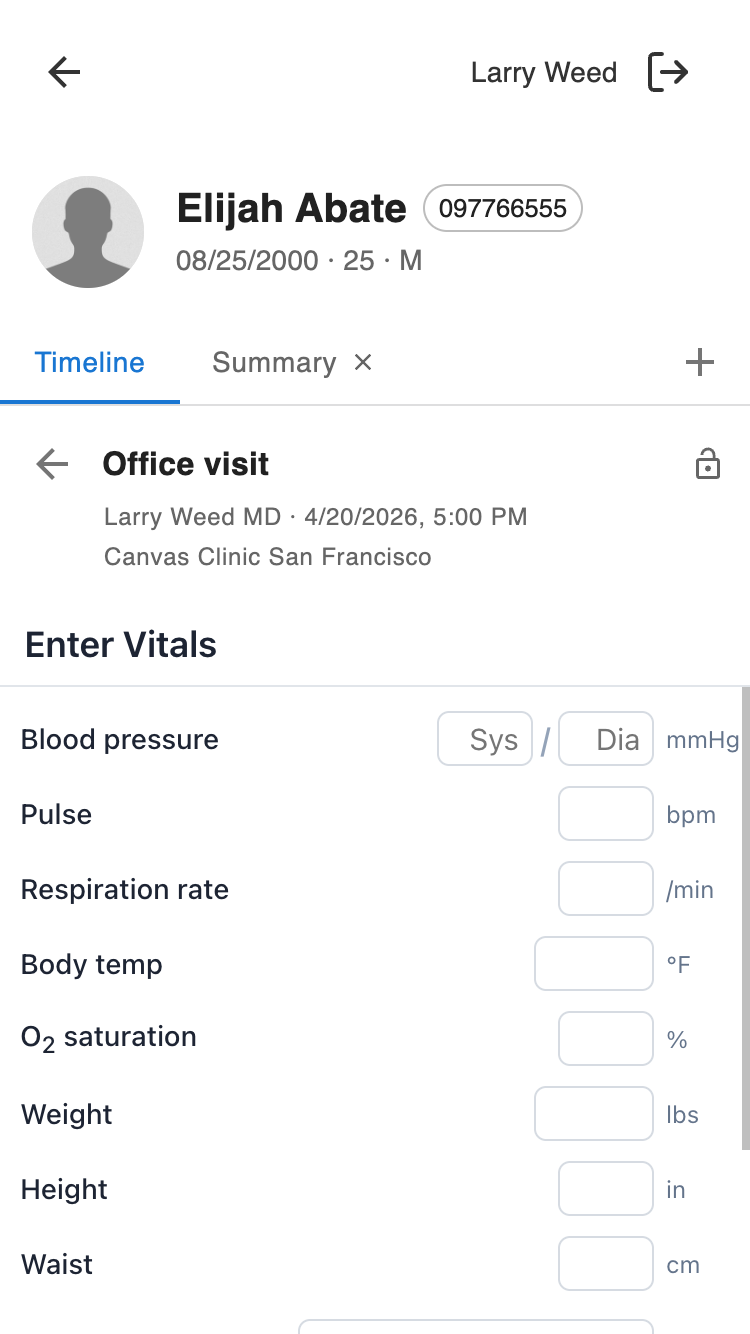Click patient ID badge 097766555

503,208
